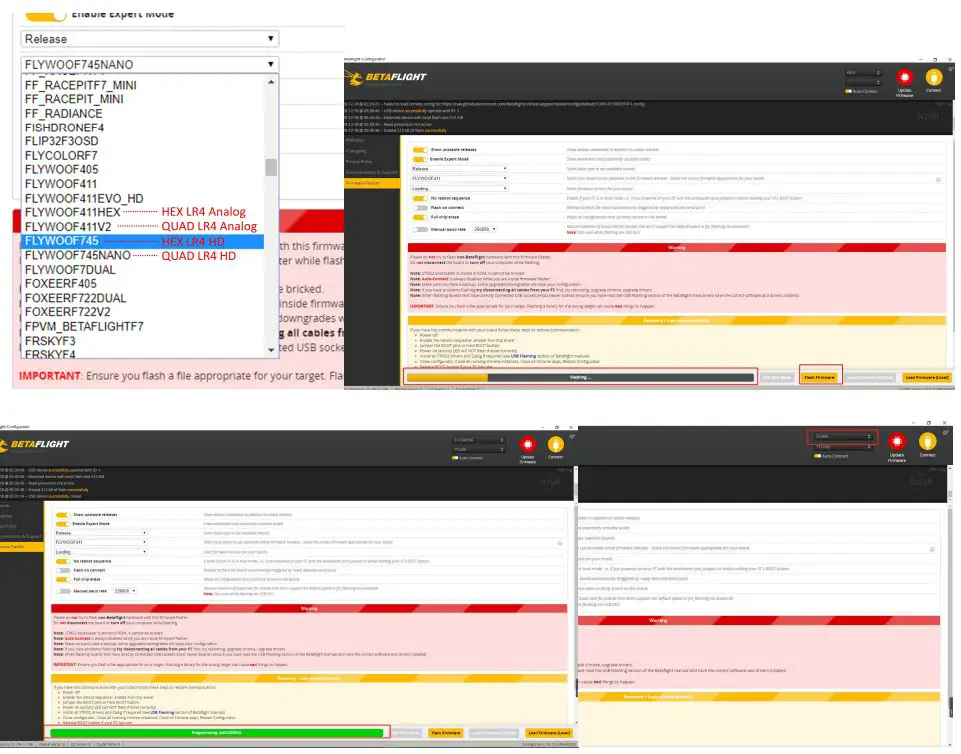Open Loading version dropdown in Flashing window
The width and height of the screenshot is (961, 754).
coord(459,188)
